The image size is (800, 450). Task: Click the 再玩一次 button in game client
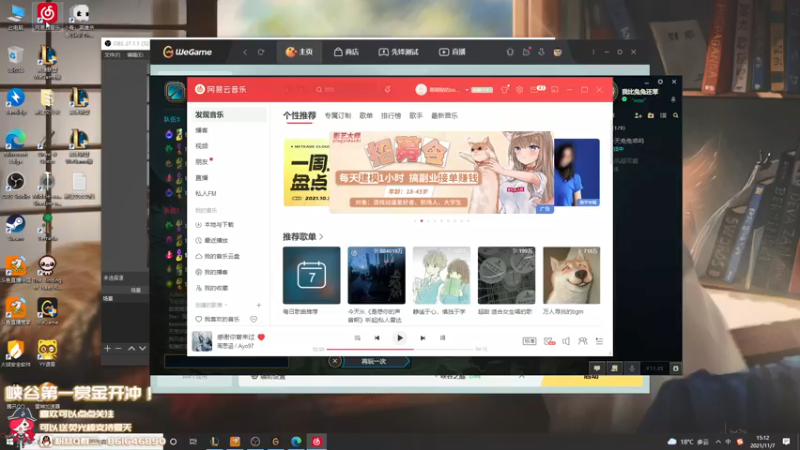374,362
